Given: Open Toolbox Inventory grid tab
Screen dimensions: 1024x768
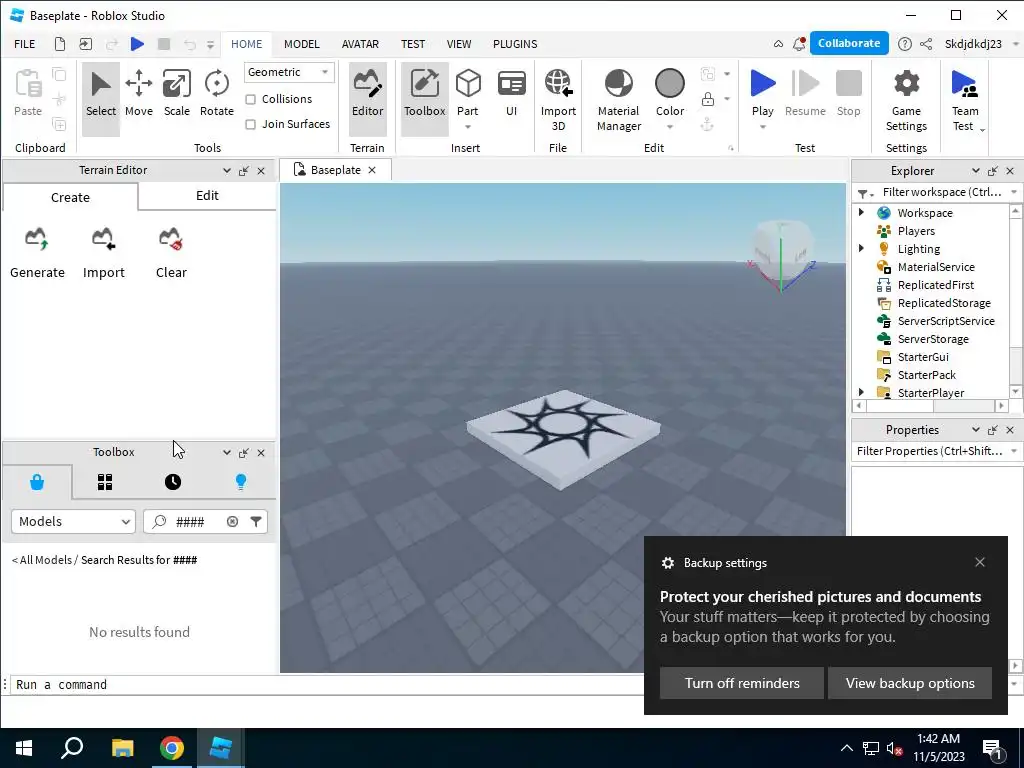Looking at the screenshot, I should pos(104,482).
